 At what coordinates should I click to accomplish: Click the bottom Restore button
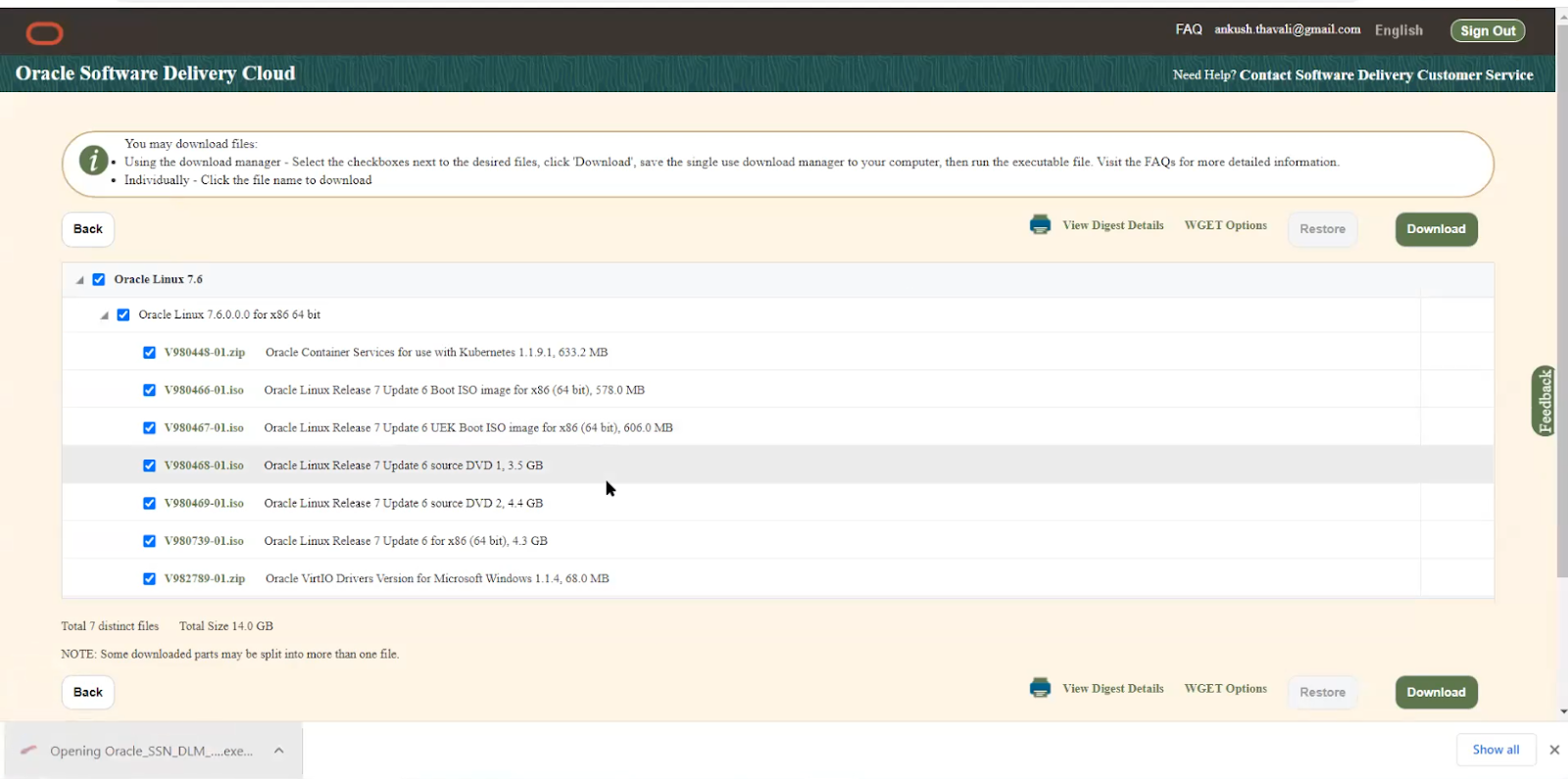click(x=1322, y=693)
